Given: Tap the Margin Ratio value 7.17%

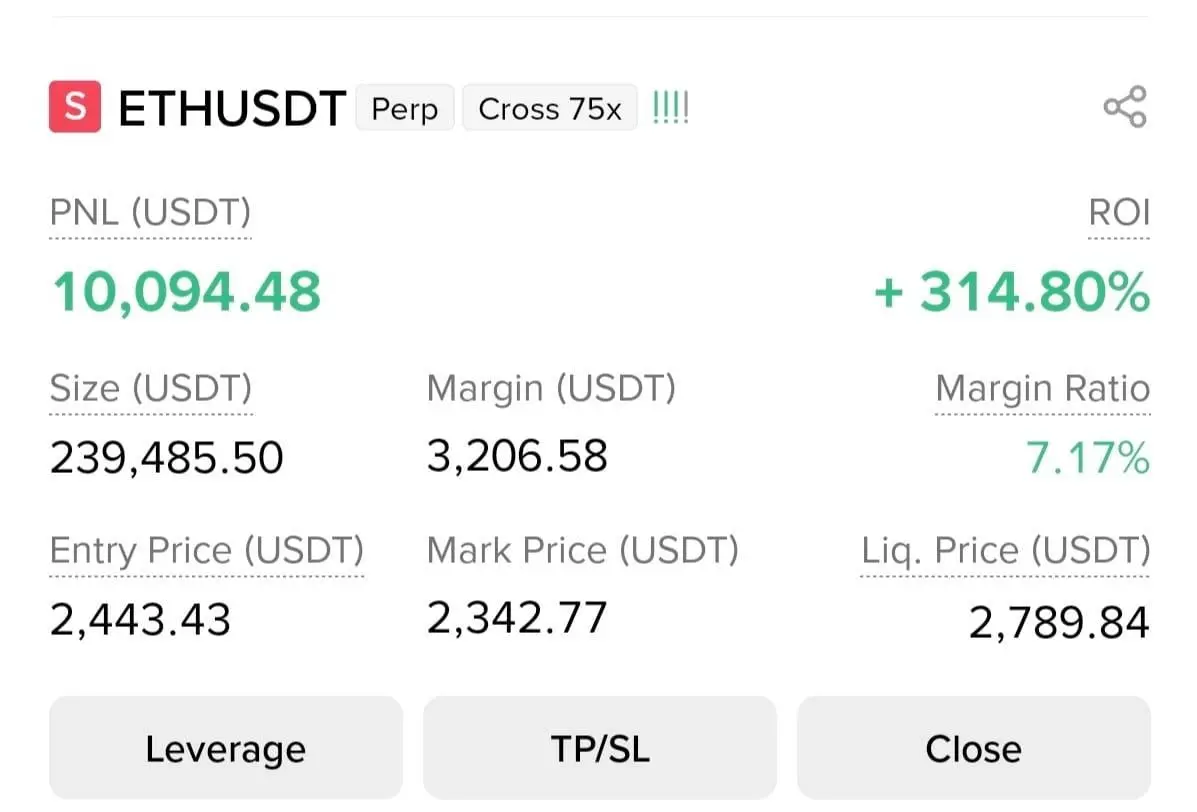Looking at the screenshot, I should 1088,458.
